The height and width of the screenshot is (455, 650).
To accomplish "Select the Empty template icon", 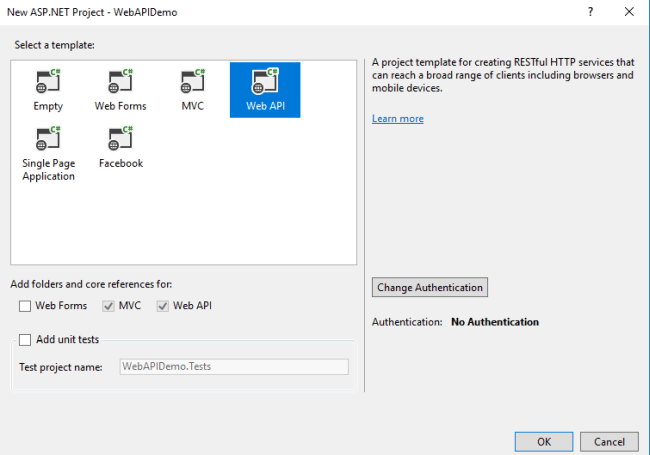I will pyautogui.click(x=48, y=82).
